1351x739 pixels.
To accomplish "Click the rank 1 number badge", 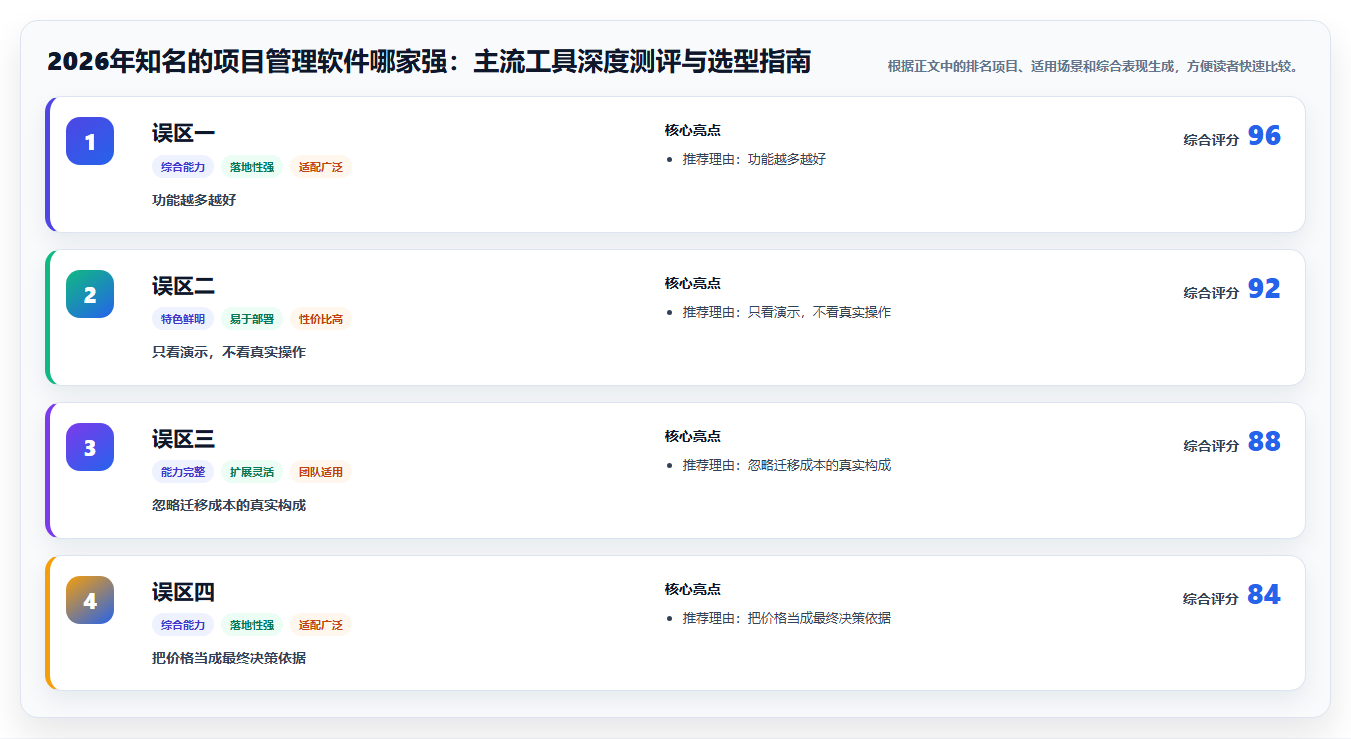I will click(90, 141).
